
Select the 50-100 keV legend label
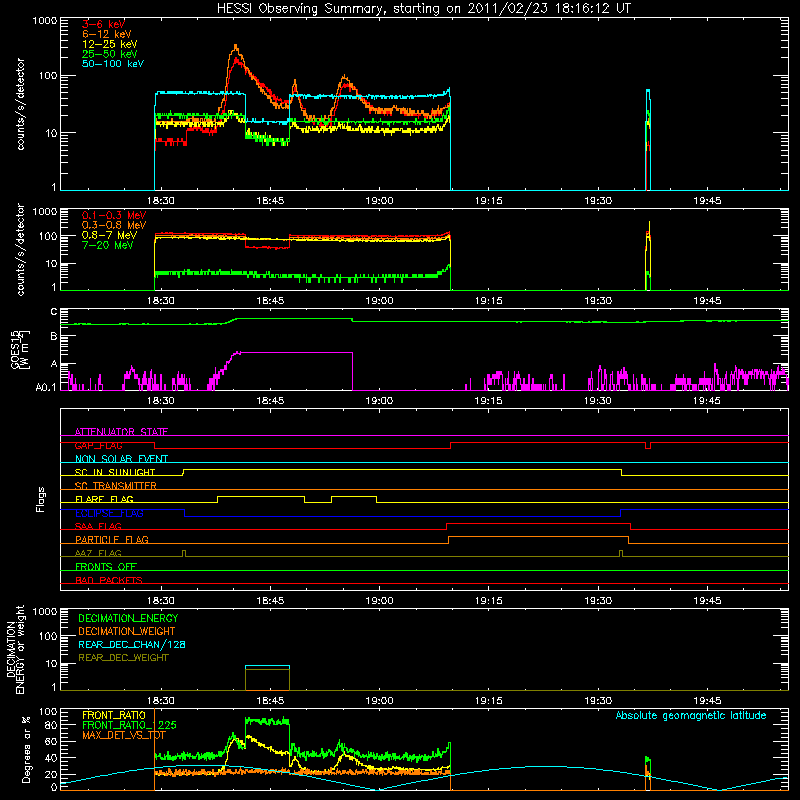click(113, 64)
